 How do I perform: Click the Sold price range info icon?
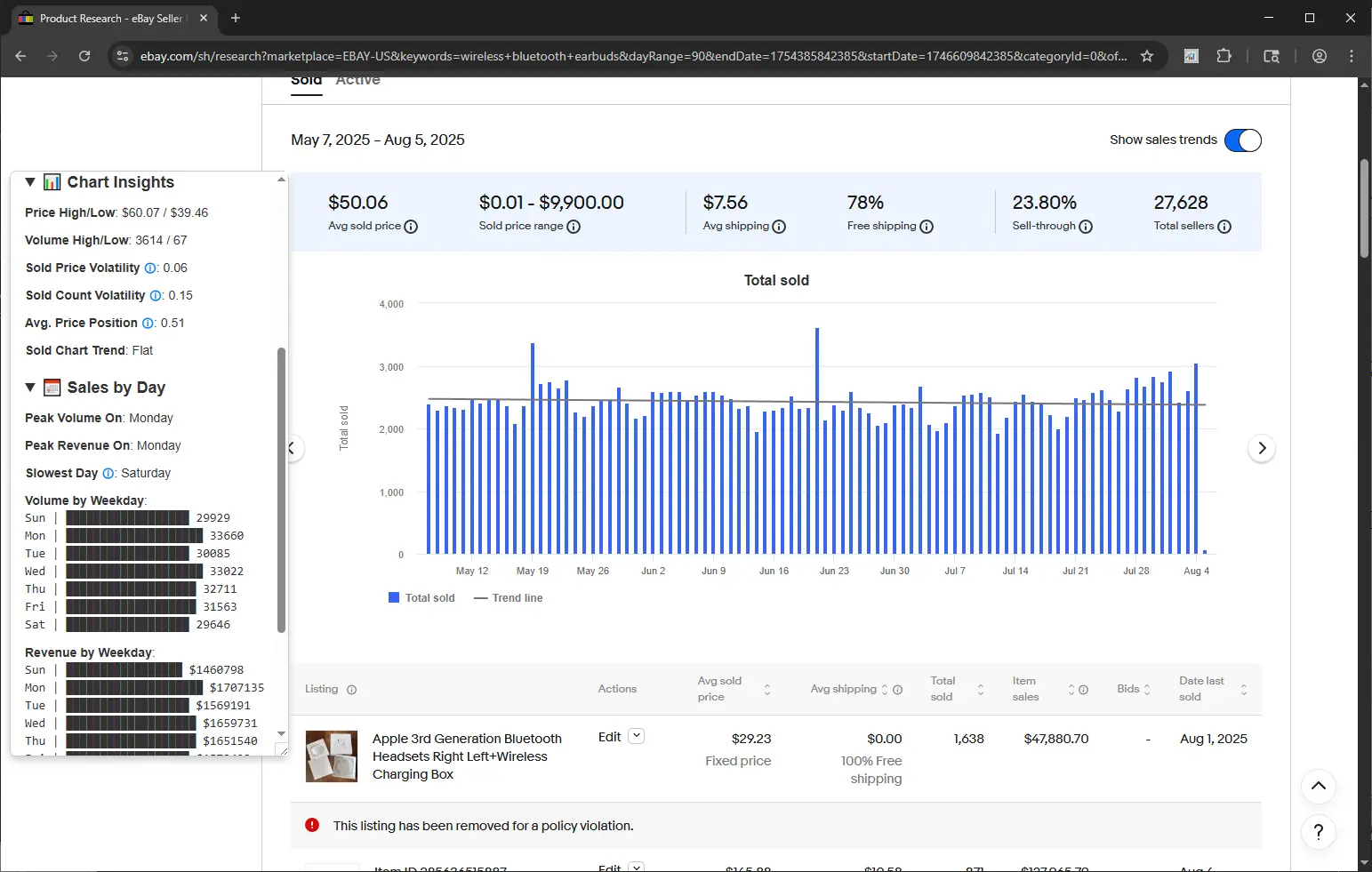pyautogui.click(x=574, y=227)
